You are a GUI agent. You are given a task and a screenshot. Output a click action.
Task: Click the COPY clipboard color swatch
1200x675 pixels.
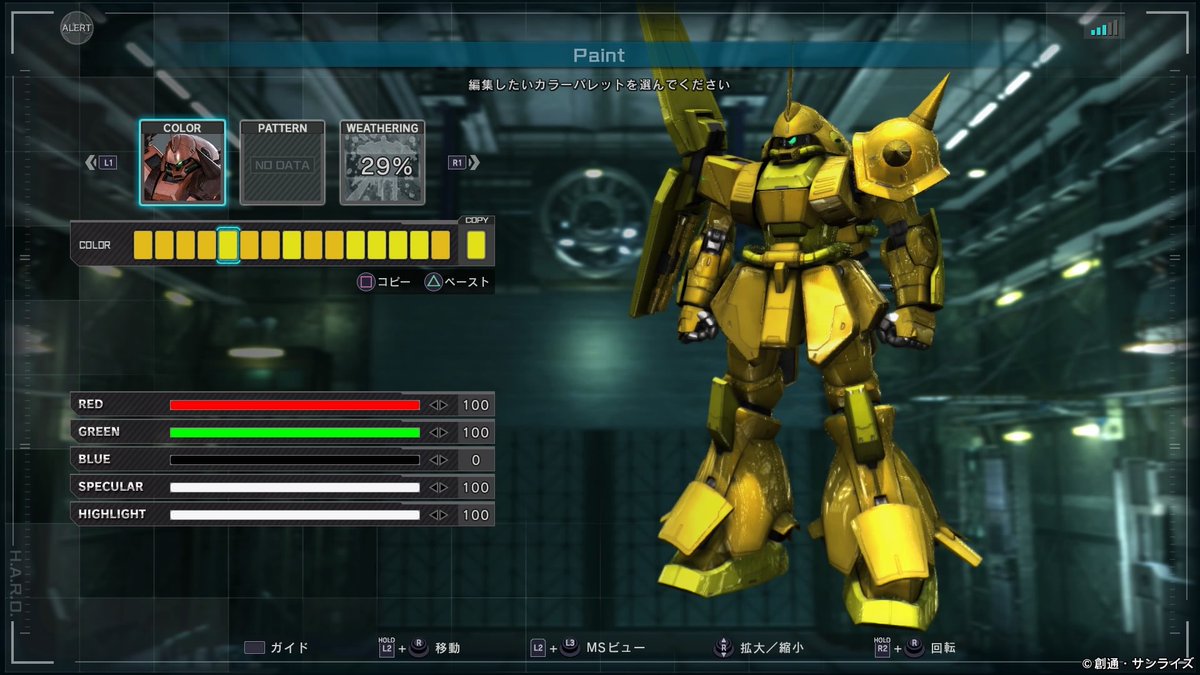(x=476, y=245)
